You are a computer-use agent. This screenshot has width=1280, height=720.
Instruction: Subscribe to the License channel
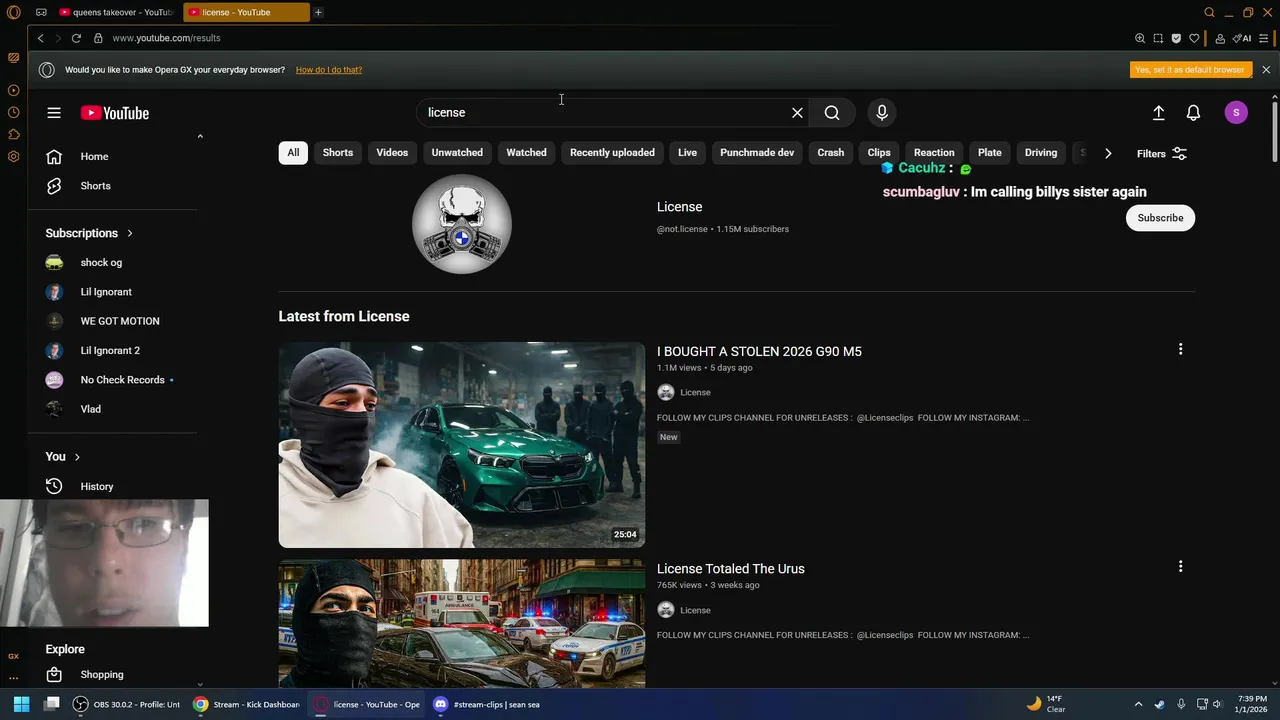[x=1160, y=218]
